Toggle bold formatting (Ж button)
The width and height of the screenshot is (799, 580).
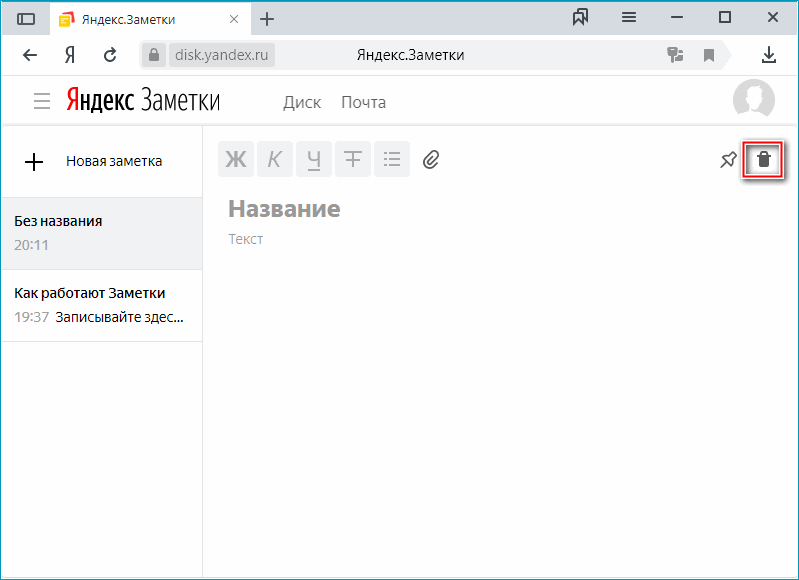pos(236,159)
